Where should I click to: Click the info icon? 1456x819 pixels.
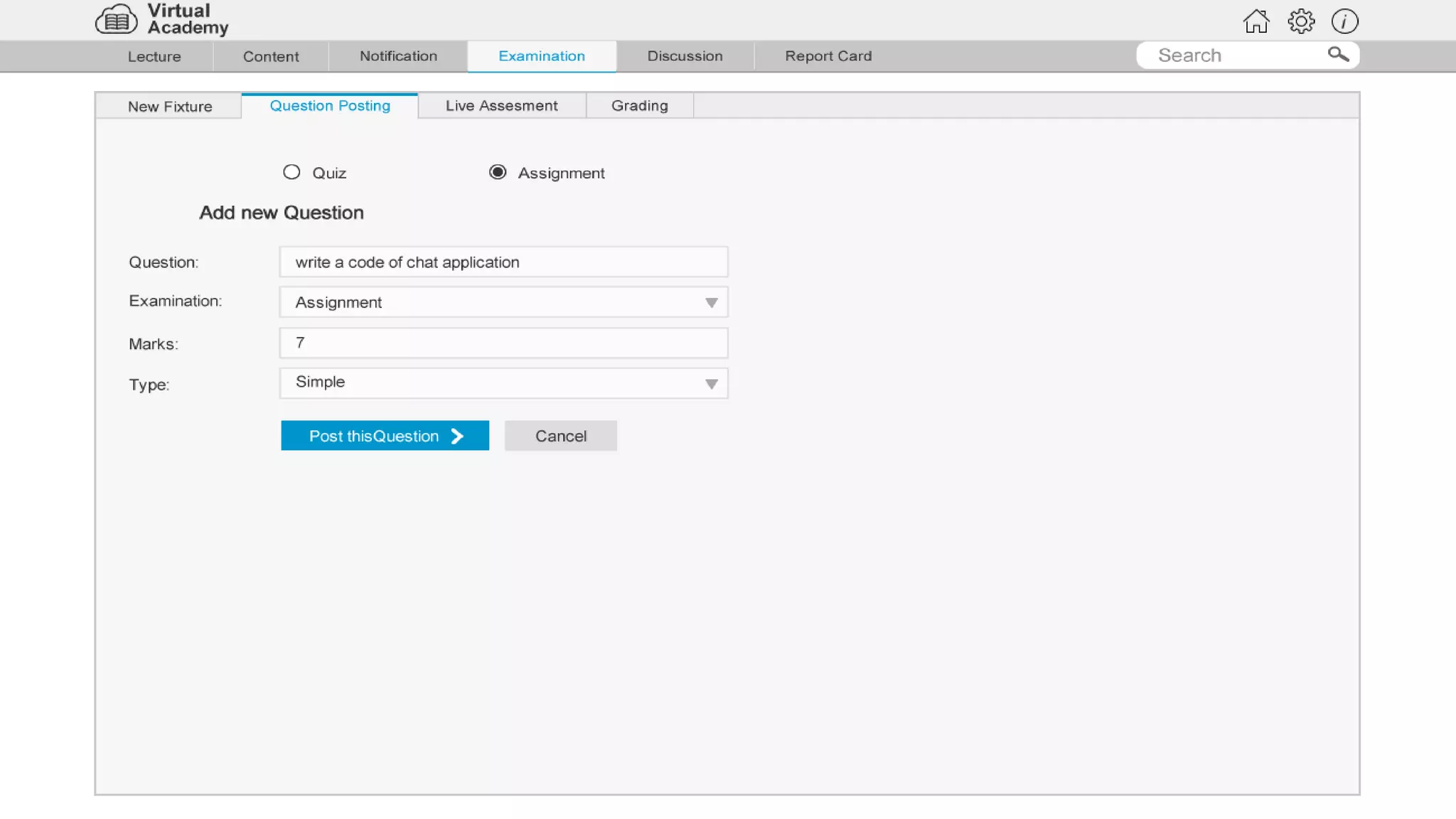coord(1344,21)
